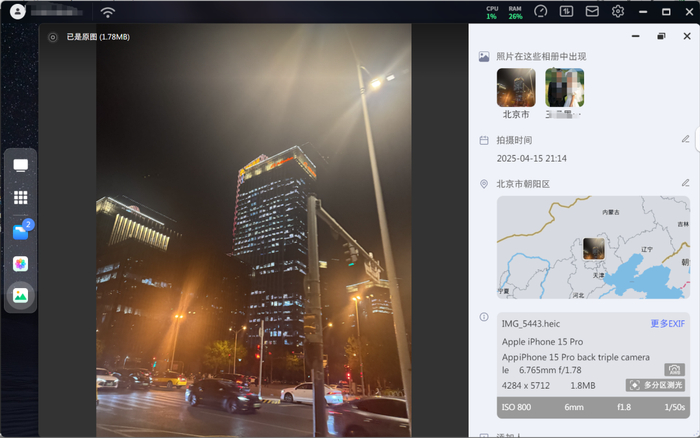Close the photo info panel
700x438 pixels.
(x=687, y=36)
